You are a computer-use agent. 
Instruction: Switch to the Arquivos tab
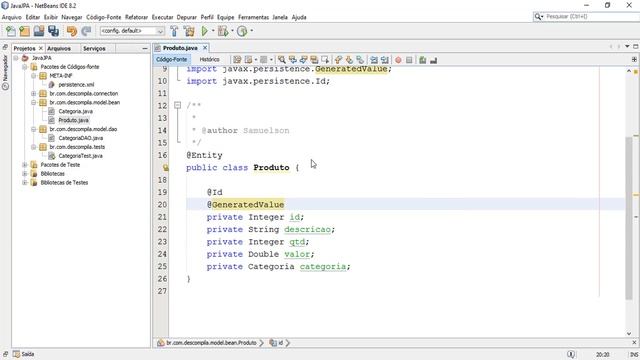pyautogui.click(x=59, y=48)
